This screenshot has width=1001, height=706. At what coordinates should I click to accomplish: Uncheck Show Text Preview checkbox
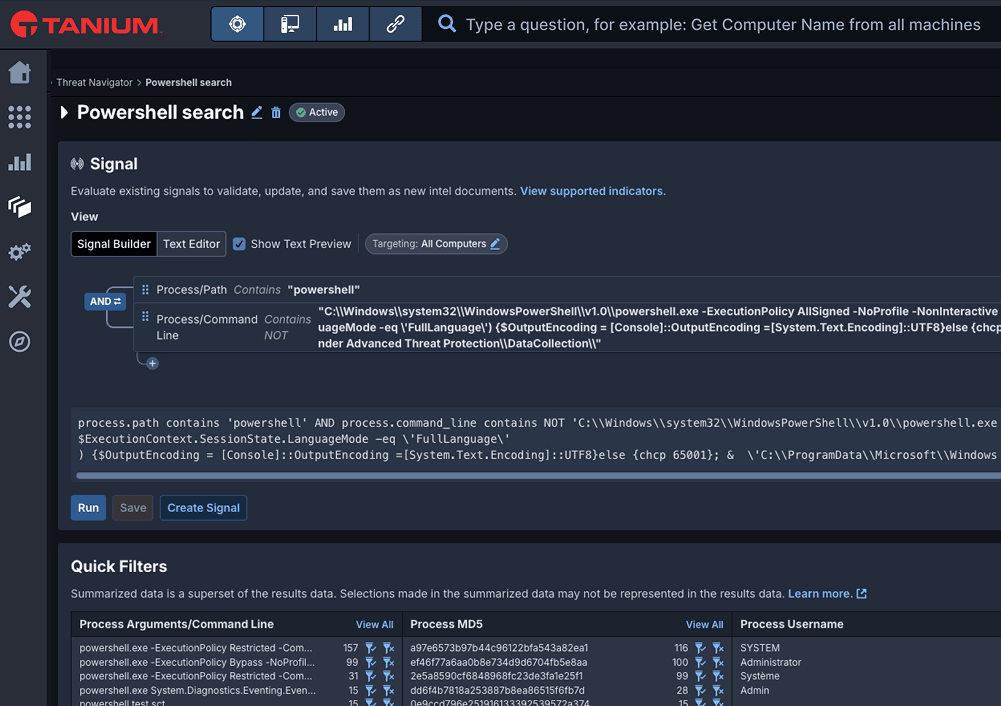(x=239, y=244)
